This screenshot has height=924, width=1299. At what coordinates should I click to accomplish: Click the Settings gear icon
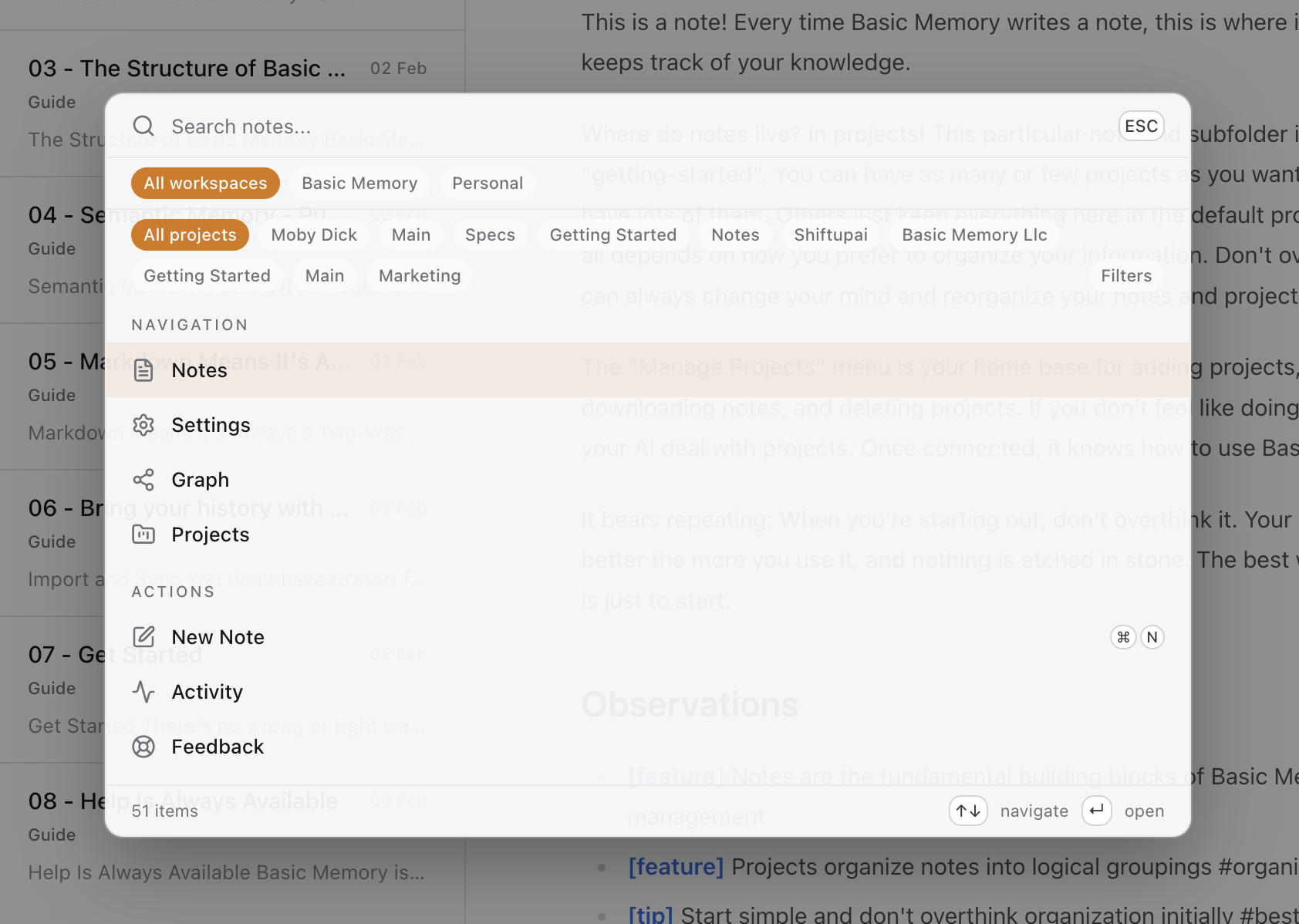pos(143,425)
